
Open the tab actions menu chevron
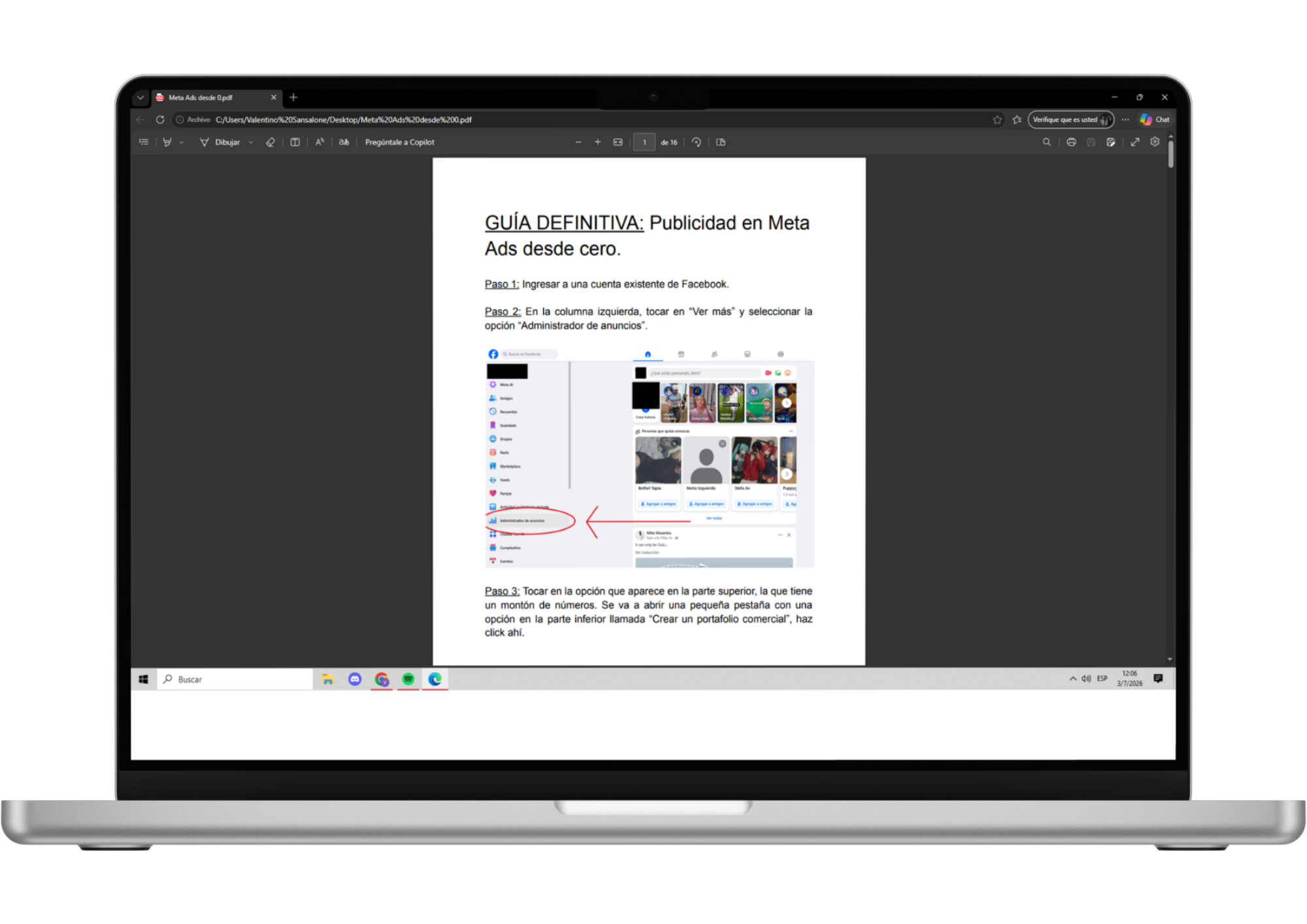coord(141,97)
